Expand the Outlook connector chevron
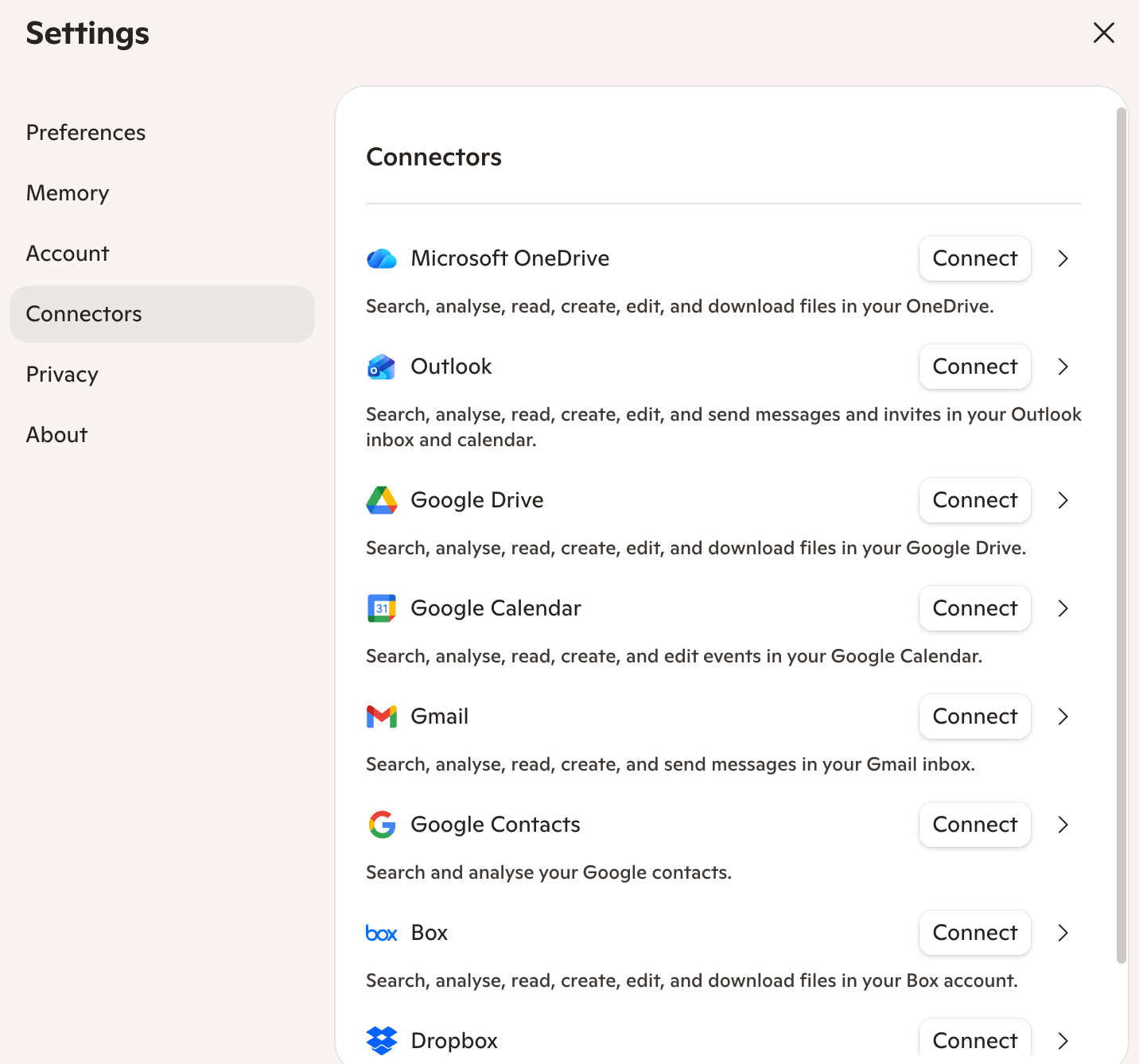 (x=1063, y=367)
